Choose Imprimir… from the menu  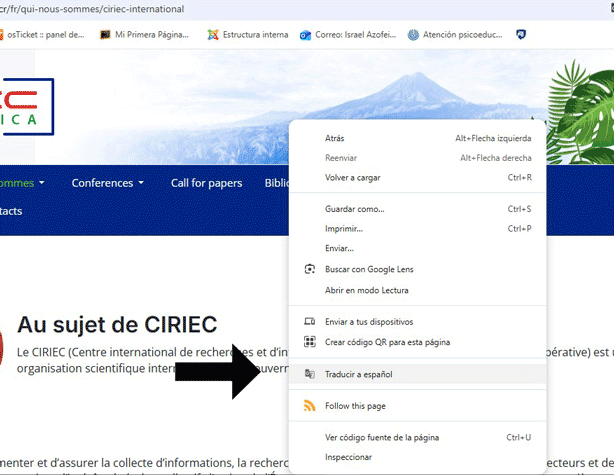point(345,228)
